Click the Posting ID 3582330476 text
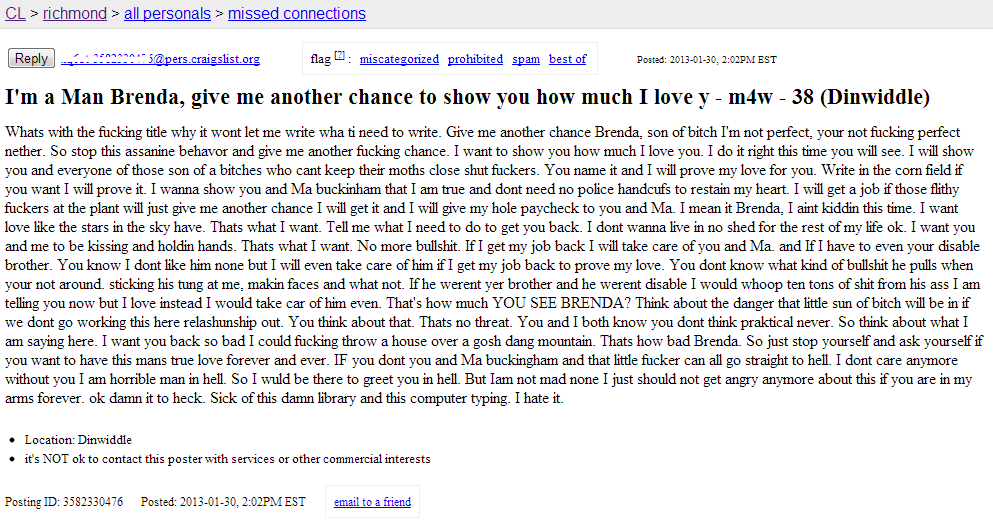The image size is (993, 531). click(x=64, y=502)
